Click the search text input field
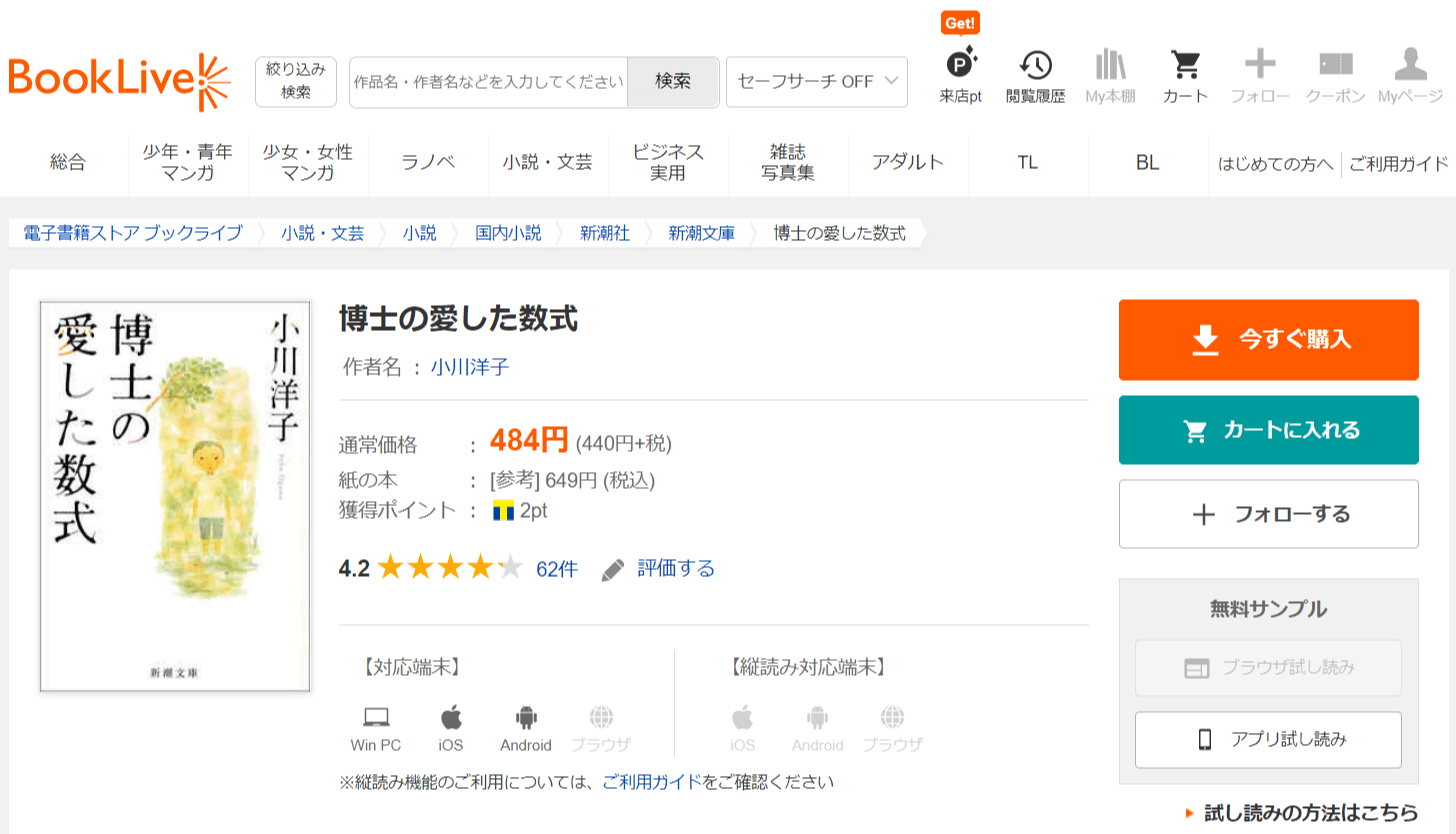The image size is (1456, 834). pos(489,82)
